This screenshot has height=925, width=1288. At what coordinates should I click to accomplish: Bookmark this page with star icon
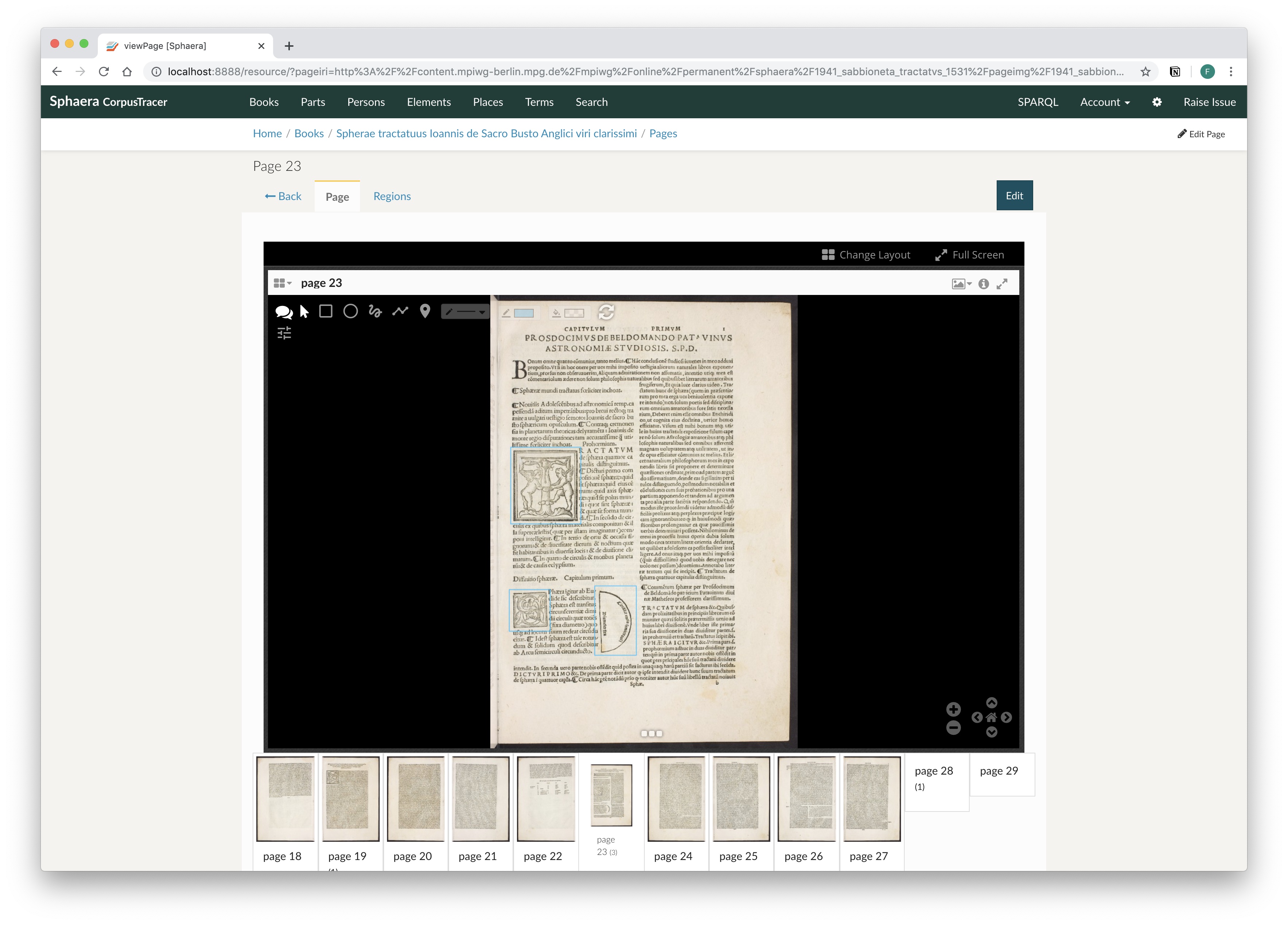(1146, 72)
